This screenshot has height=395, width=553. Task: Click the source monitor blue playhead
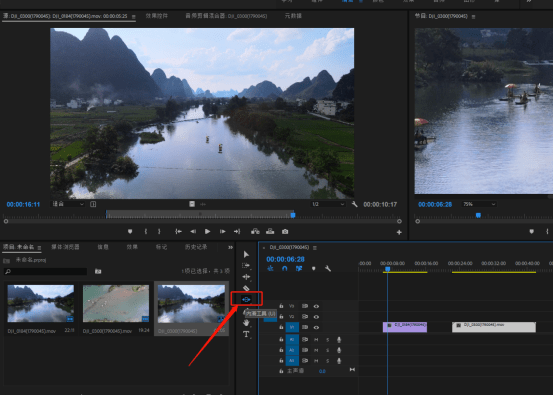click(x=293, y=215)
